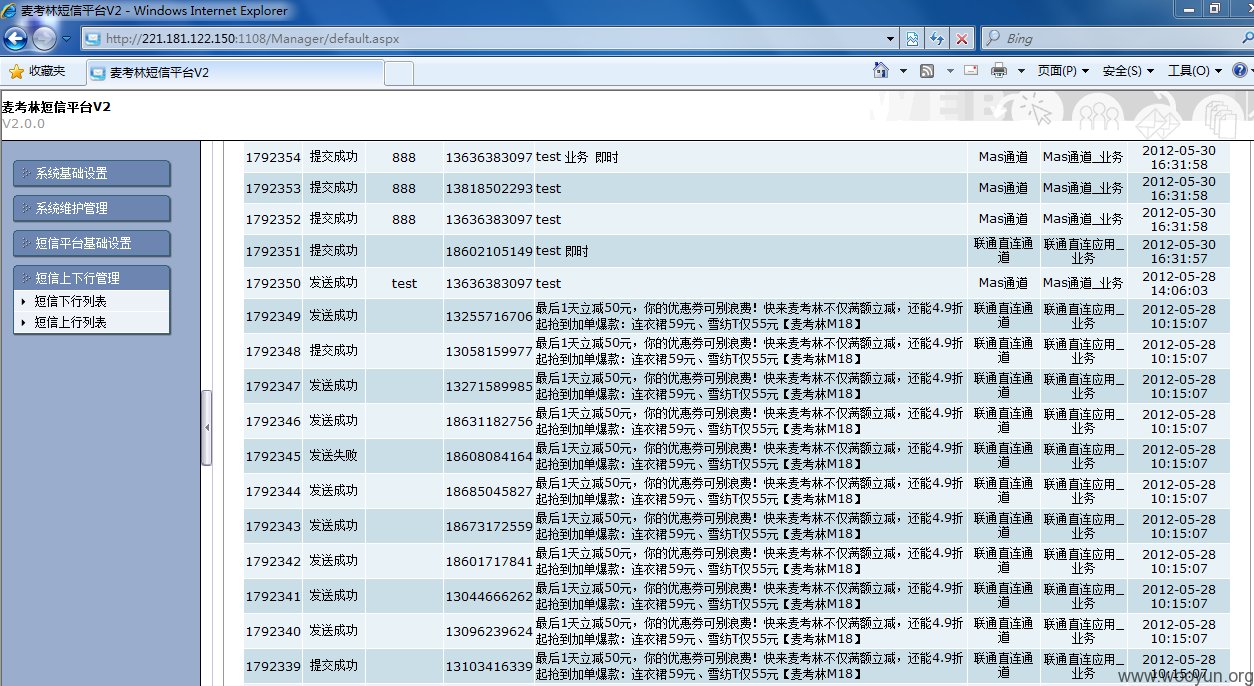Click 联通直连通道 cell in row 1792351
Viewport: 1254px width, 686px height.
(x=1003, y=251)
